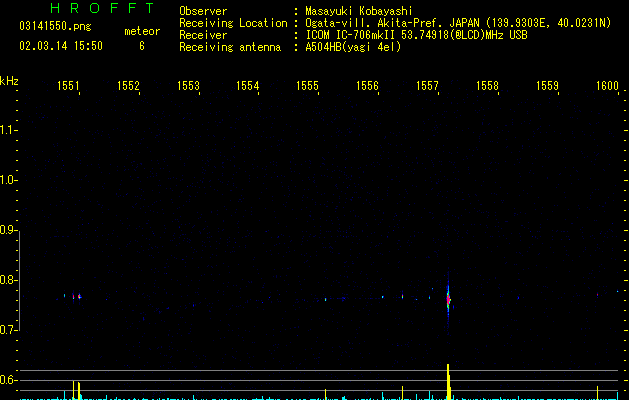Click the 0.7 kHz frequency label

(x=8, y=330)
